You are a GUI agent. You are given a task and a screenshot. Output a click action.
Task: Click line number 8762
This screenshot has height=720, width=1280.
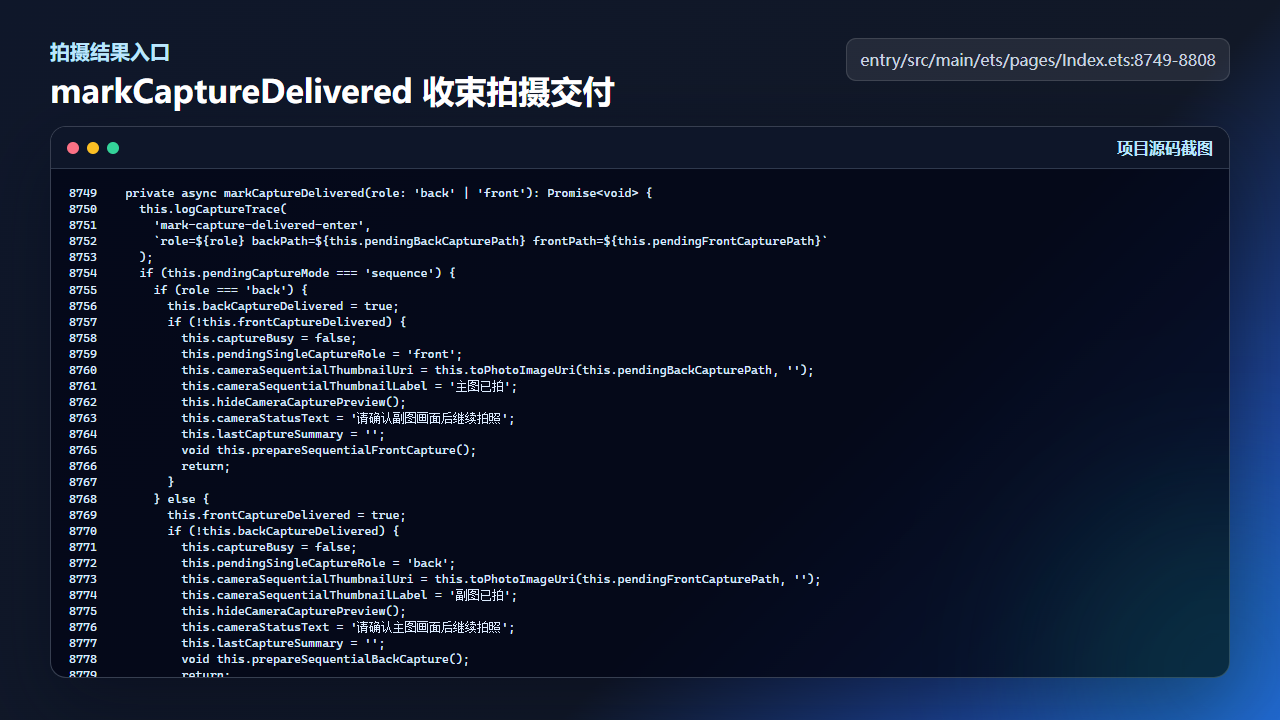point(83,402)
